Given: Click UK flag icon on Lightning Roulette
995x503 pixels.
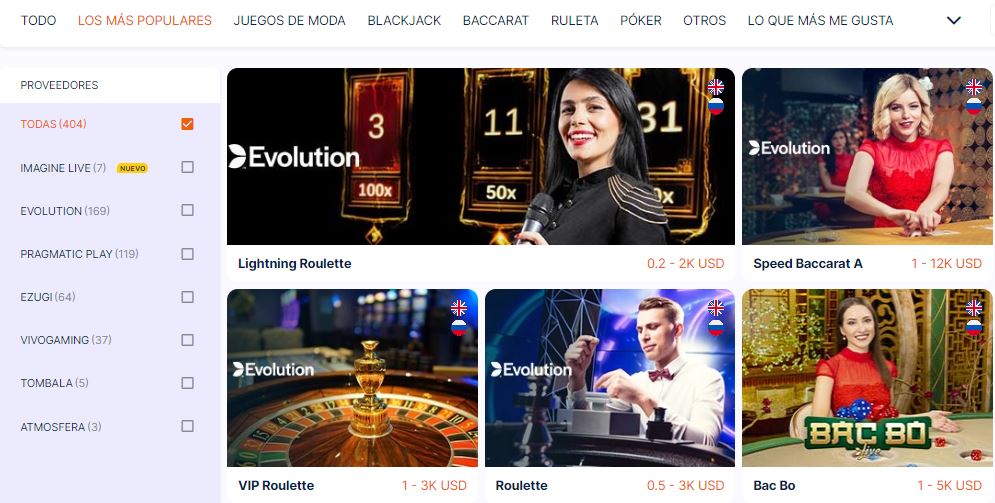Looking at the screenshot, I should click(716, 86).
